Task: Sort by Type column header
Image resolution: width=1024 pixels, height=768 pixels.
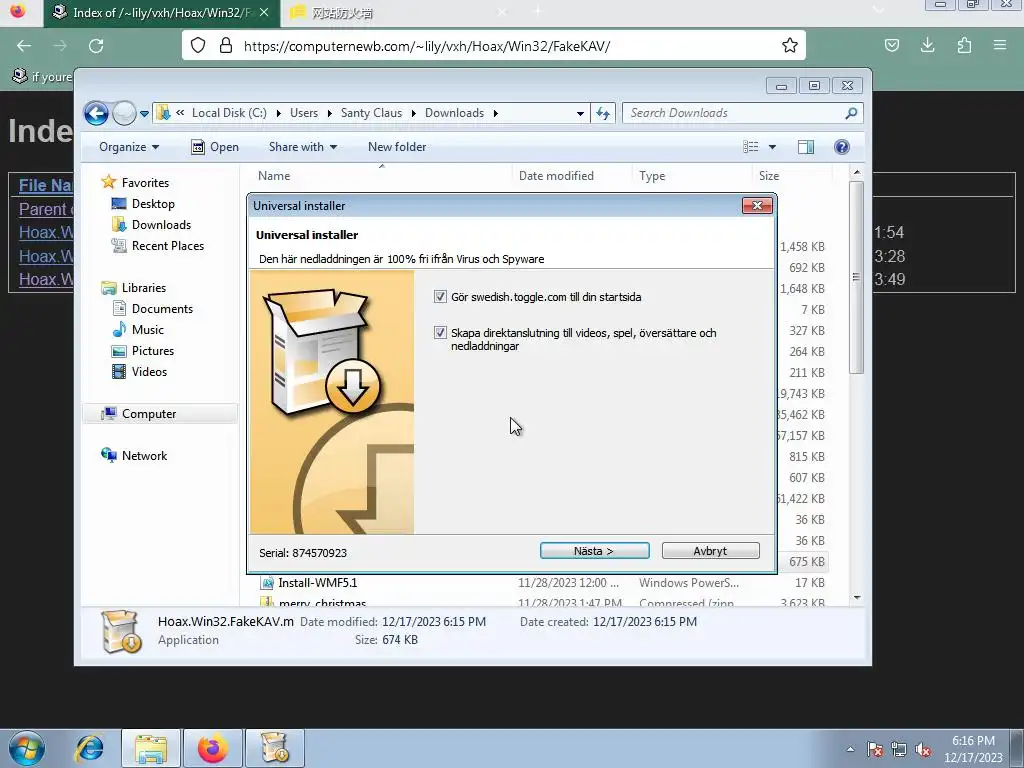Action: pos(692,176)
